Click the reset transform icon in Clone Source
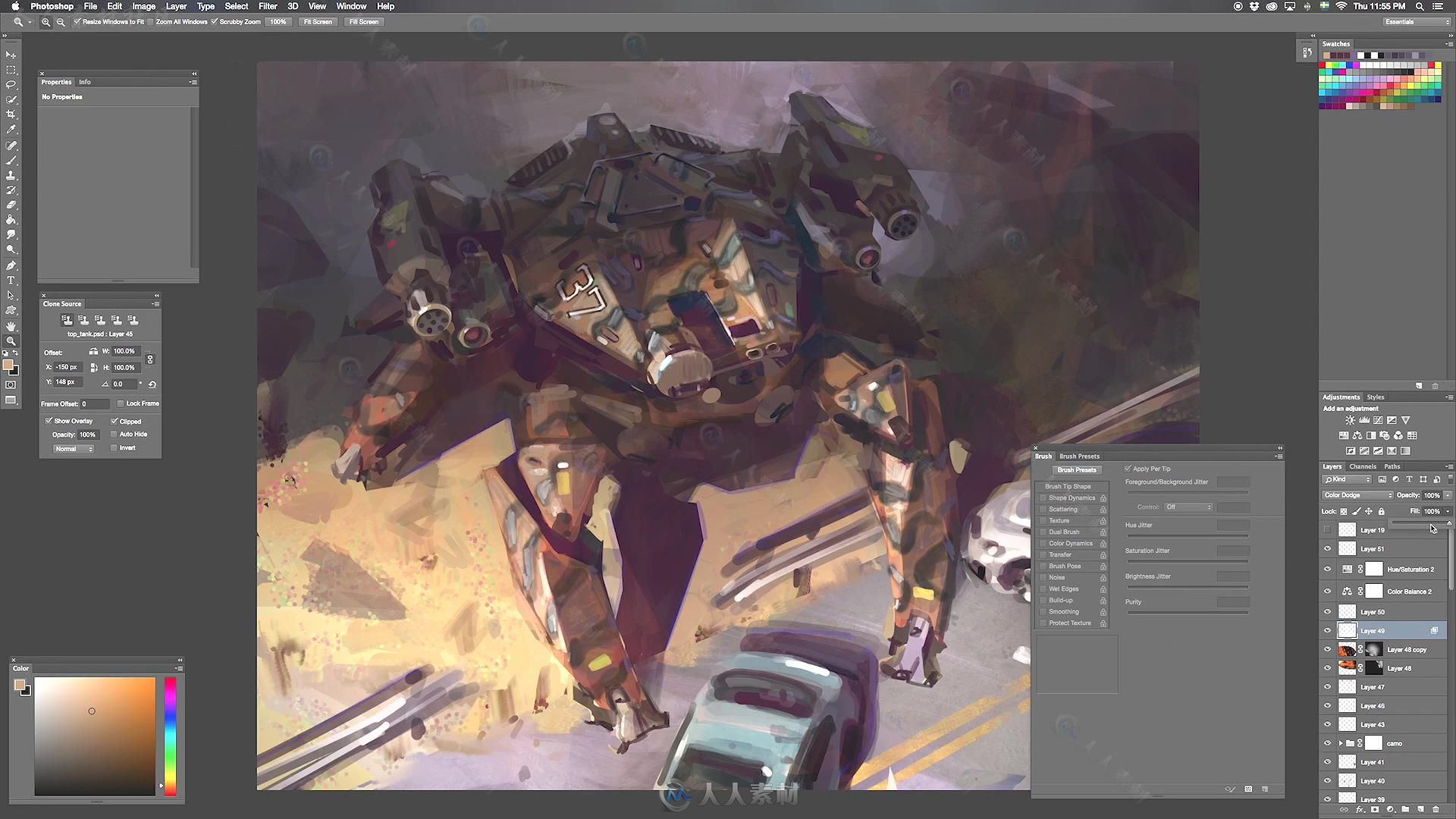Image resolution: width=1456 pixels, height=819 pixels. coord(152,384)
